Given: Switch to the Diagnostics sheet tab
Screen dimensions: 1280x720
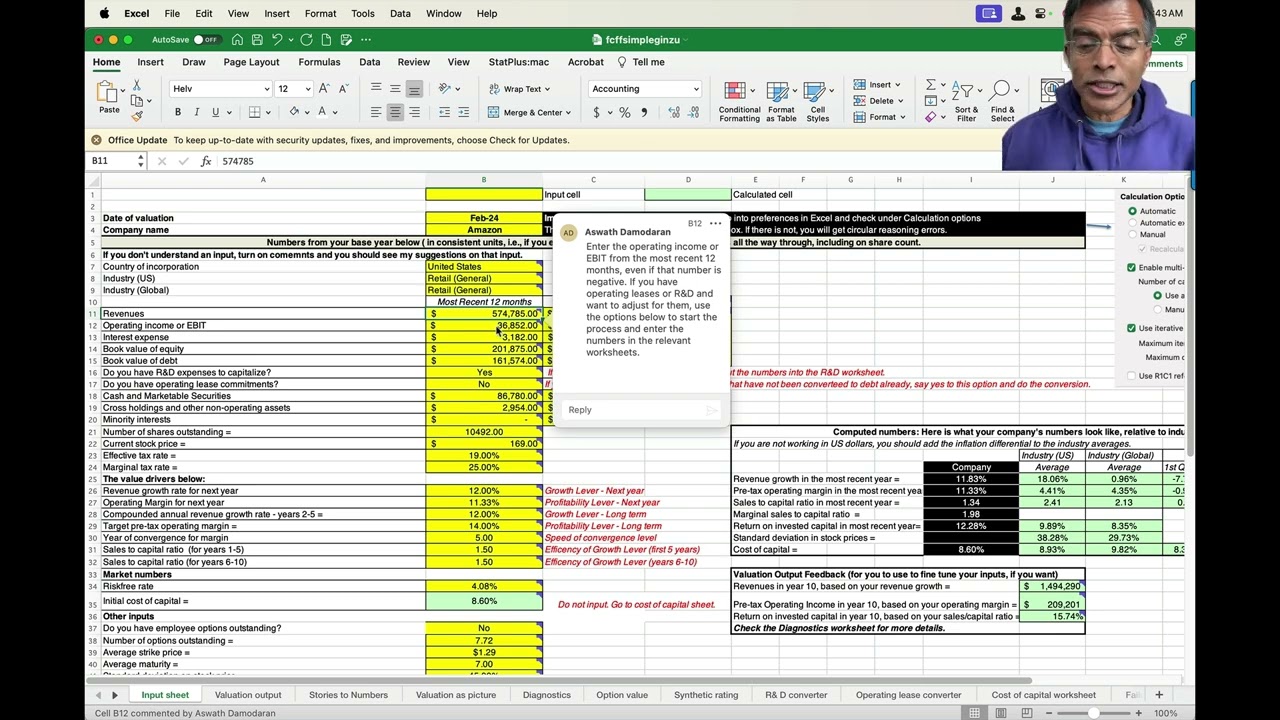Looking at the screenshot, I should click(x=547, y=695).
